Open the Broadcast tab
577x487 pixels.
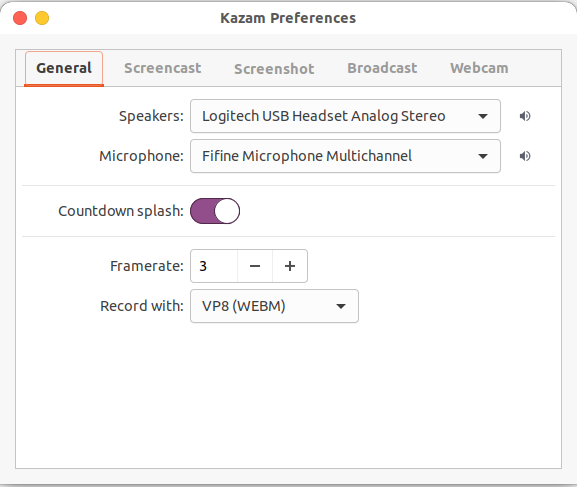pyautogui.click(x=382, y=68)
